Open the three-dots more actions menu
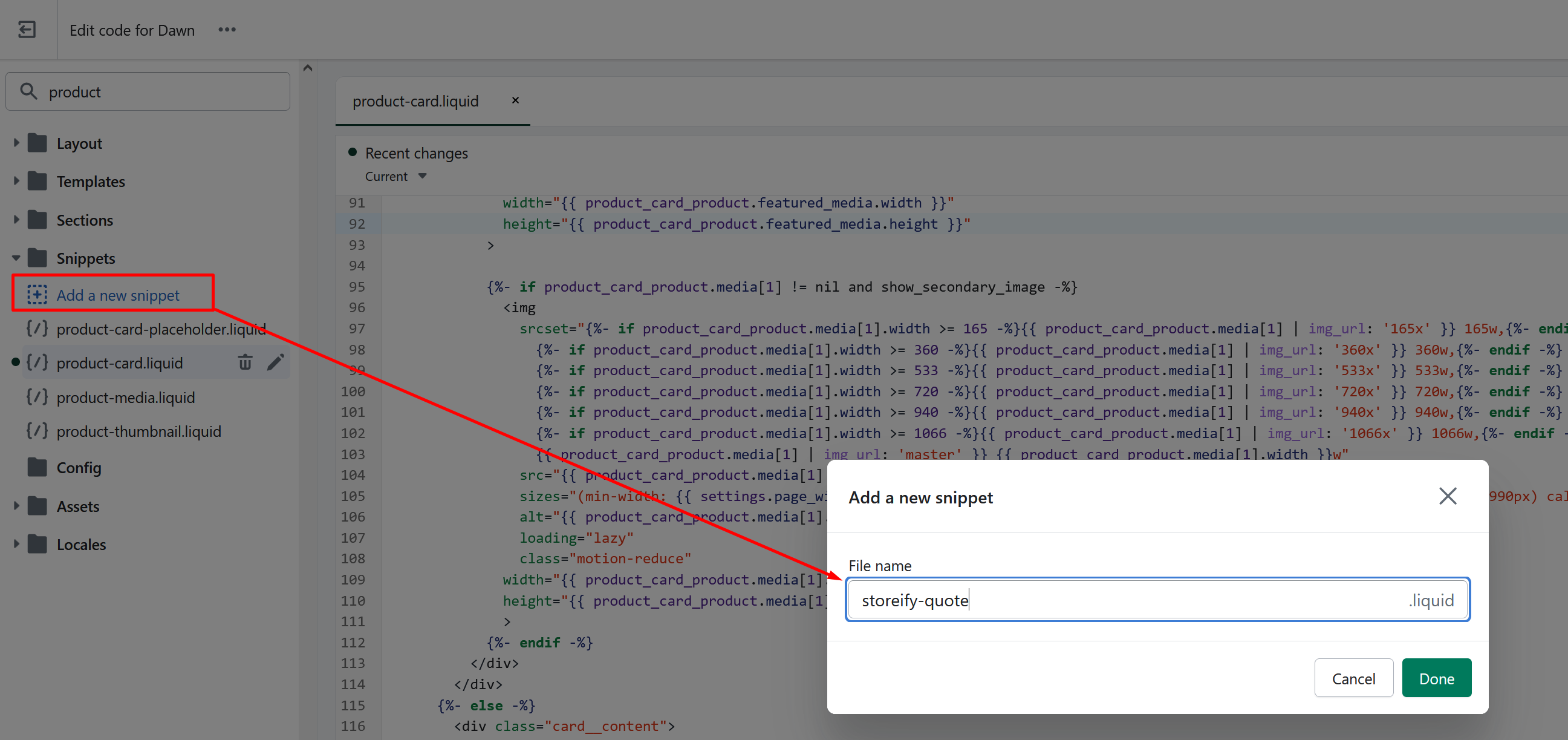 click(x=226, y=29)
